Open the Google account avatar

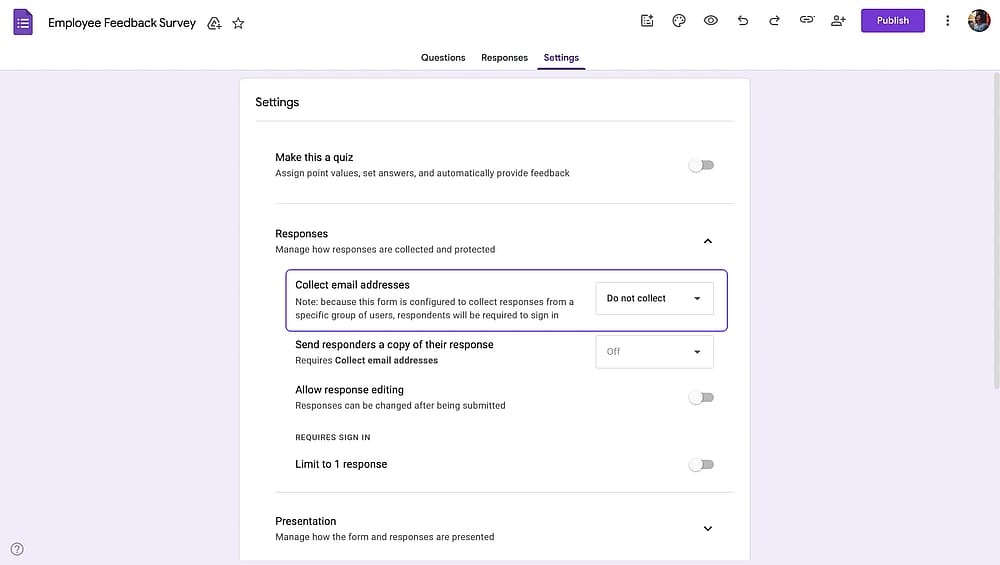coord(978,20)
